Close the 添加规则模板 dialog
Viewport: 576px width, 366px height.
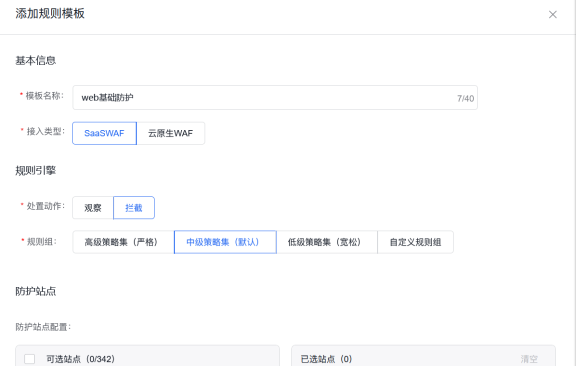[x=552, y=14]
